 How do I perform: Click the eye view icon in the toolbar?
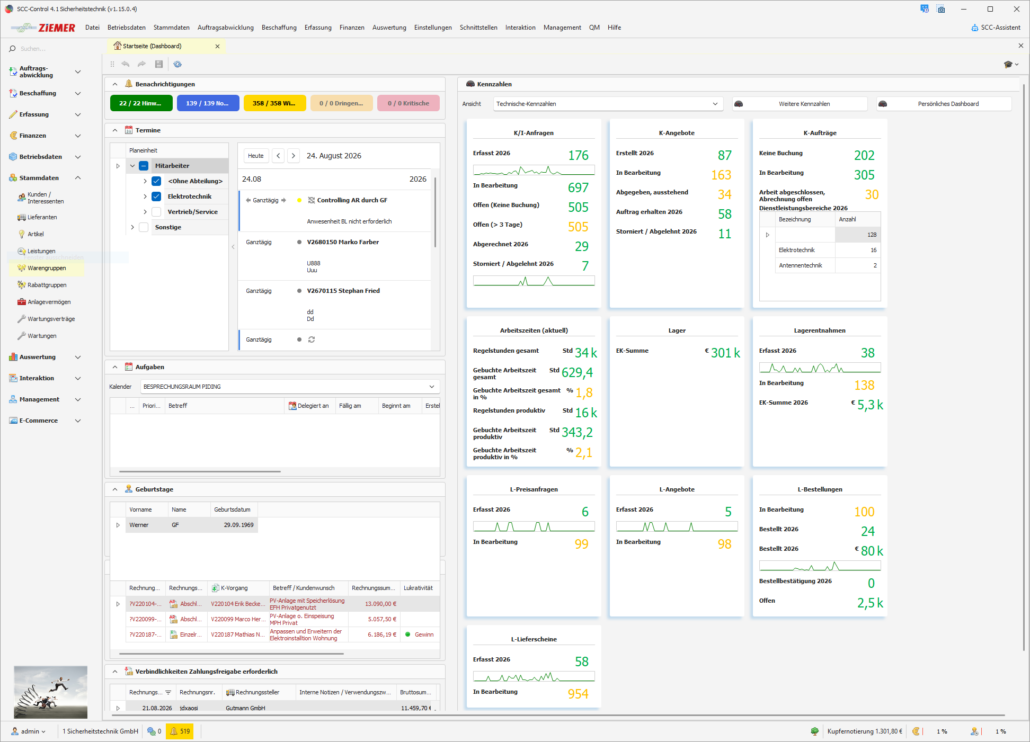(177, 64)
